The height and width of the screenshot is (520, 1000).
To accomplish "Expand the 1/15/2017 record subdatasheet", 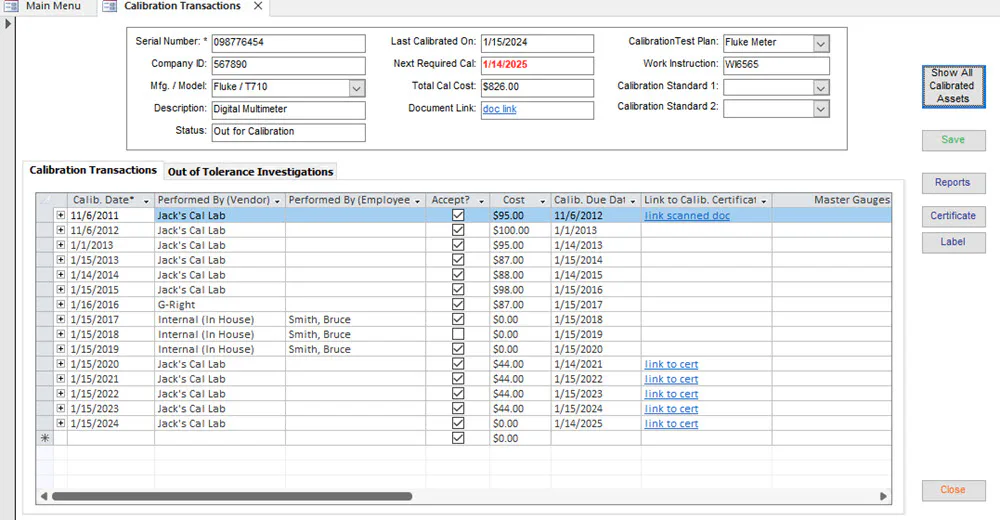I will pos(60,319).
